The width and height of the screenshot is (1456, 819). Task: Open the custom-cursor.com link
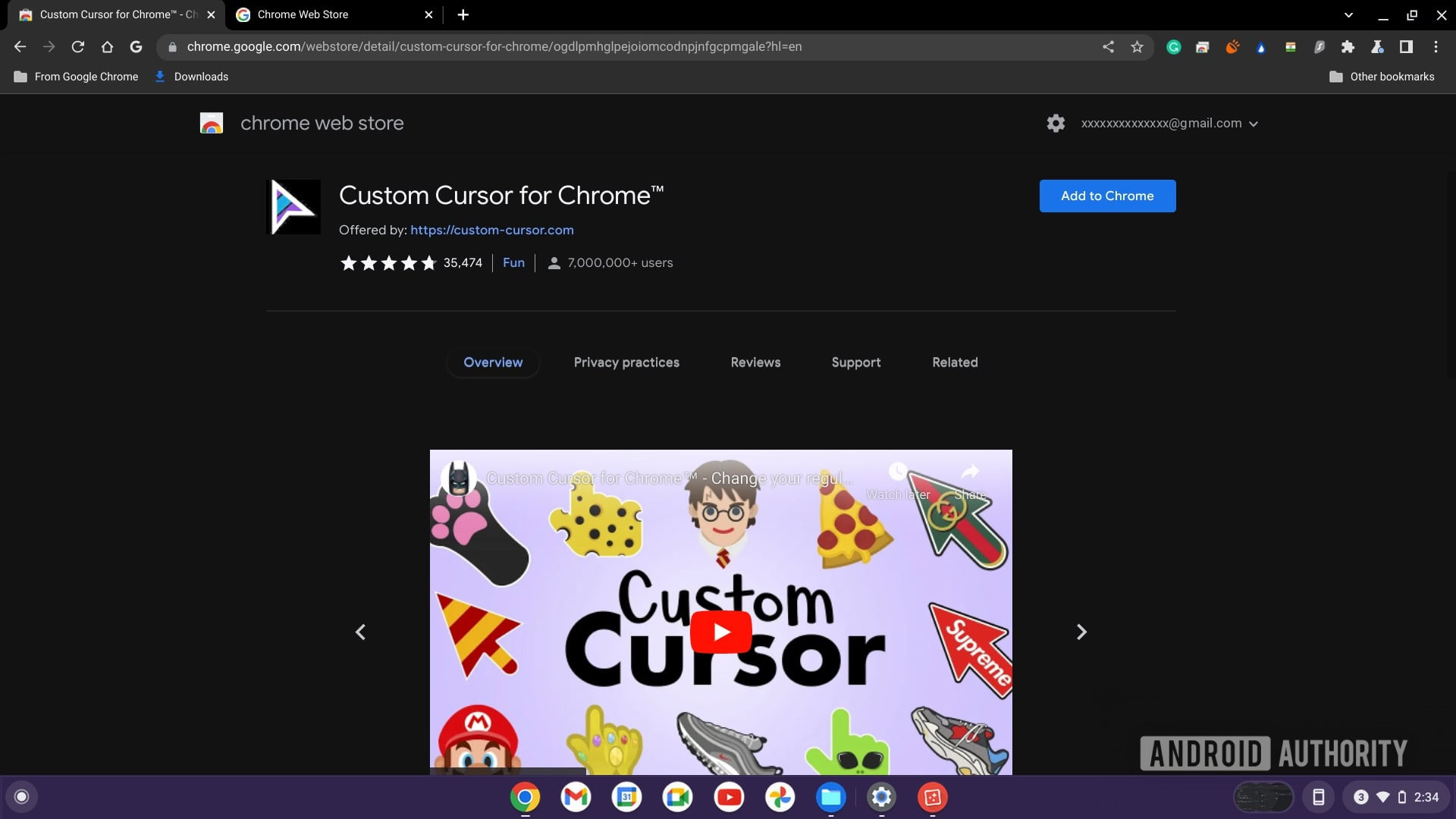[491, 230]
